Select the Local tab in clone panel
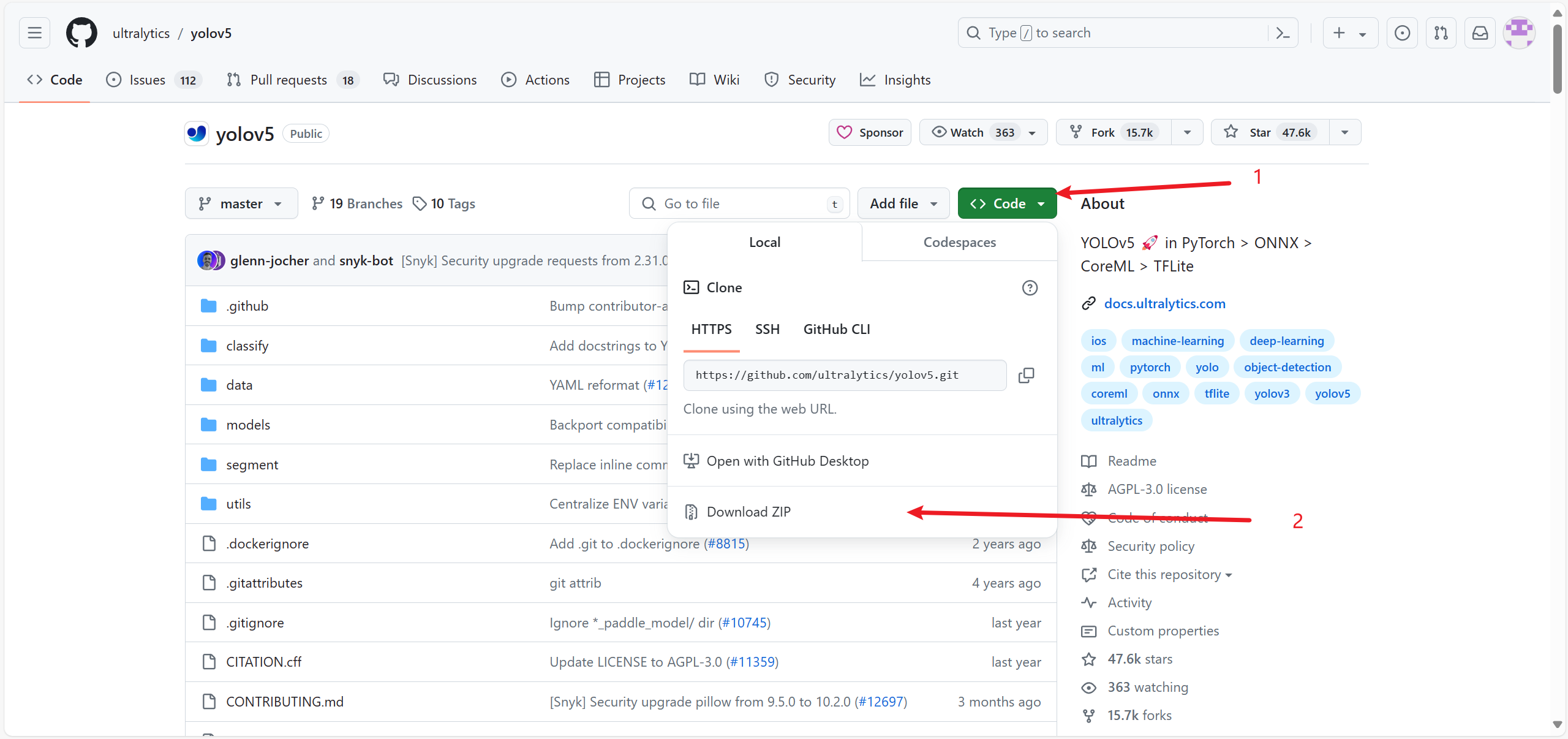This screenshot has width=1568, height=739. coord(765,243)
